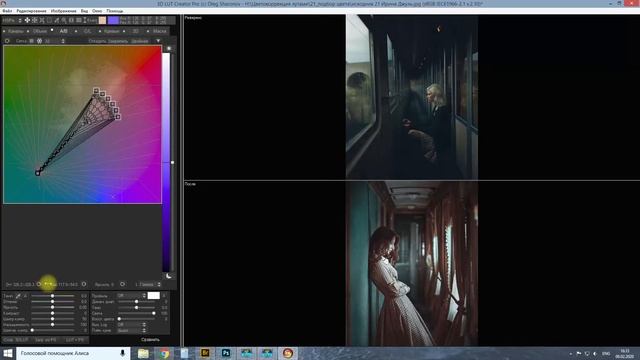The image size is (640, 360).
Task: Expand the triangle dropdown above color grid
Action: tap(158, 41)
